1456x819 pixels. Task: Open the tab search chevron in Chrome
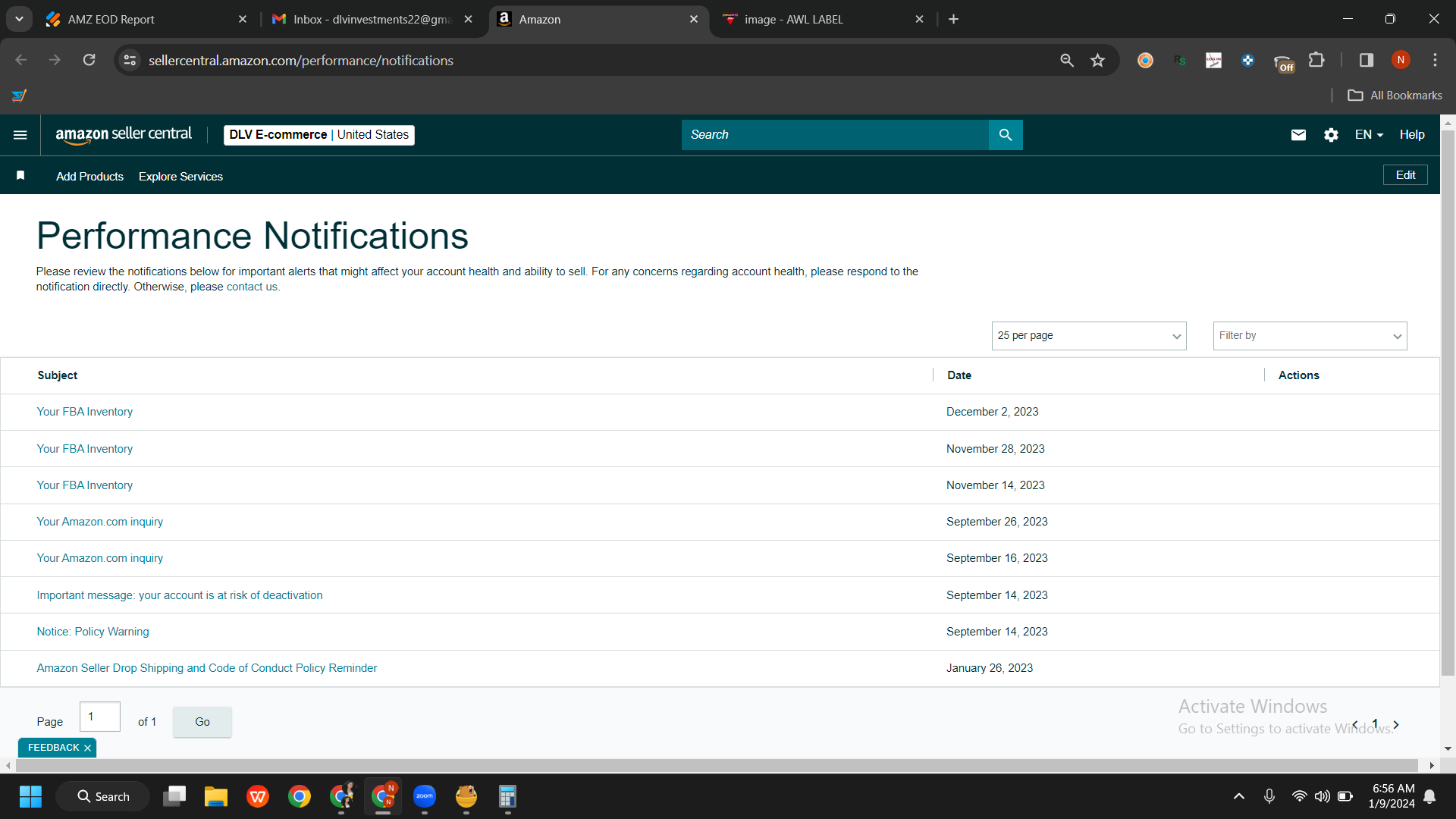point(19,19)
